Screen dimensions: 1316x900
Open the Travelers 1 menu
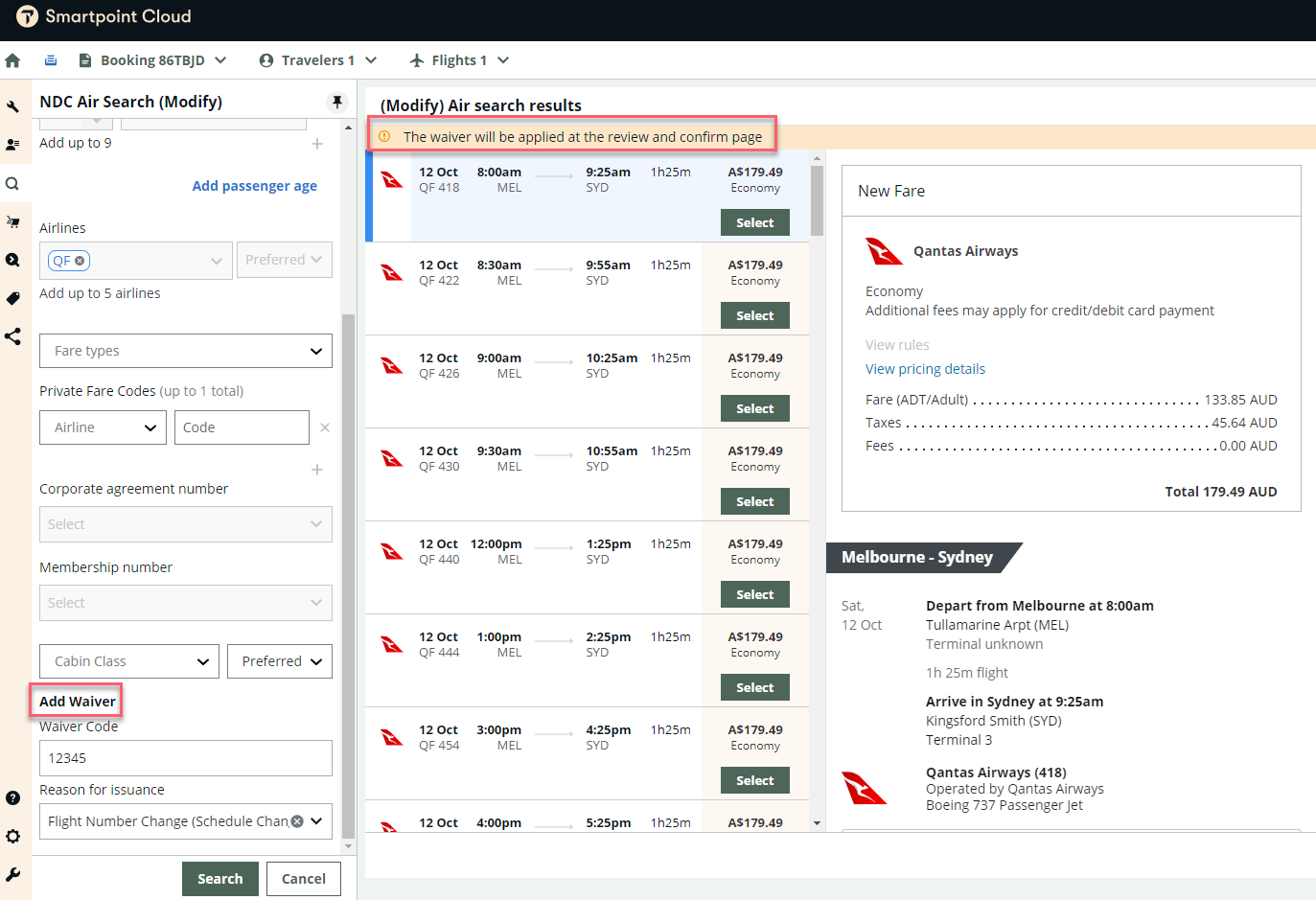[x=318, y=60]
